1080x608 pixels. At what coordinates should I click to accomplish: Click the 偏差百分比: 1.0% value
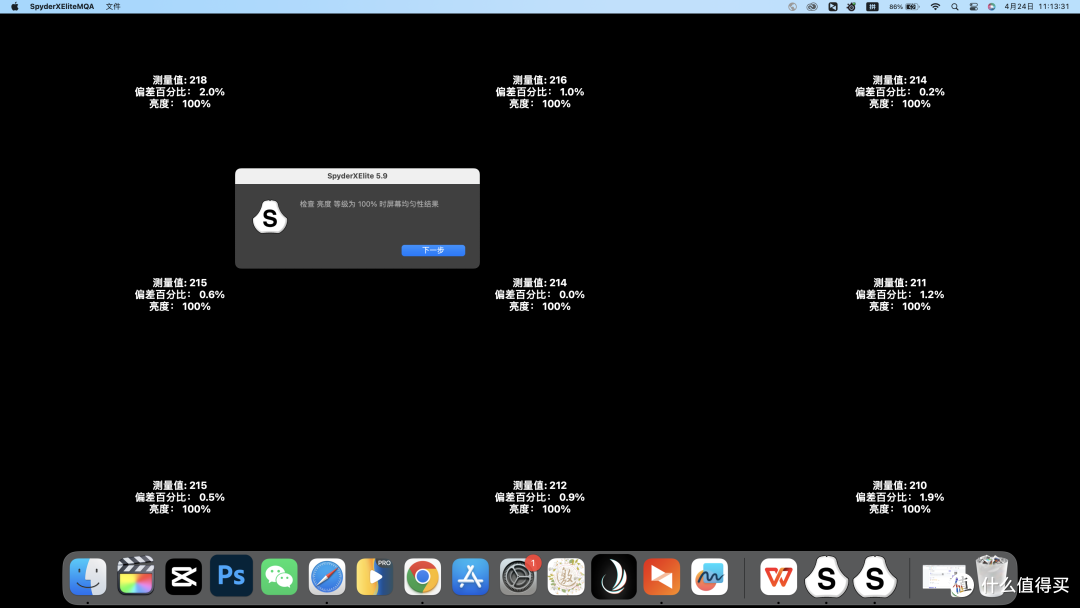(539, 92)
